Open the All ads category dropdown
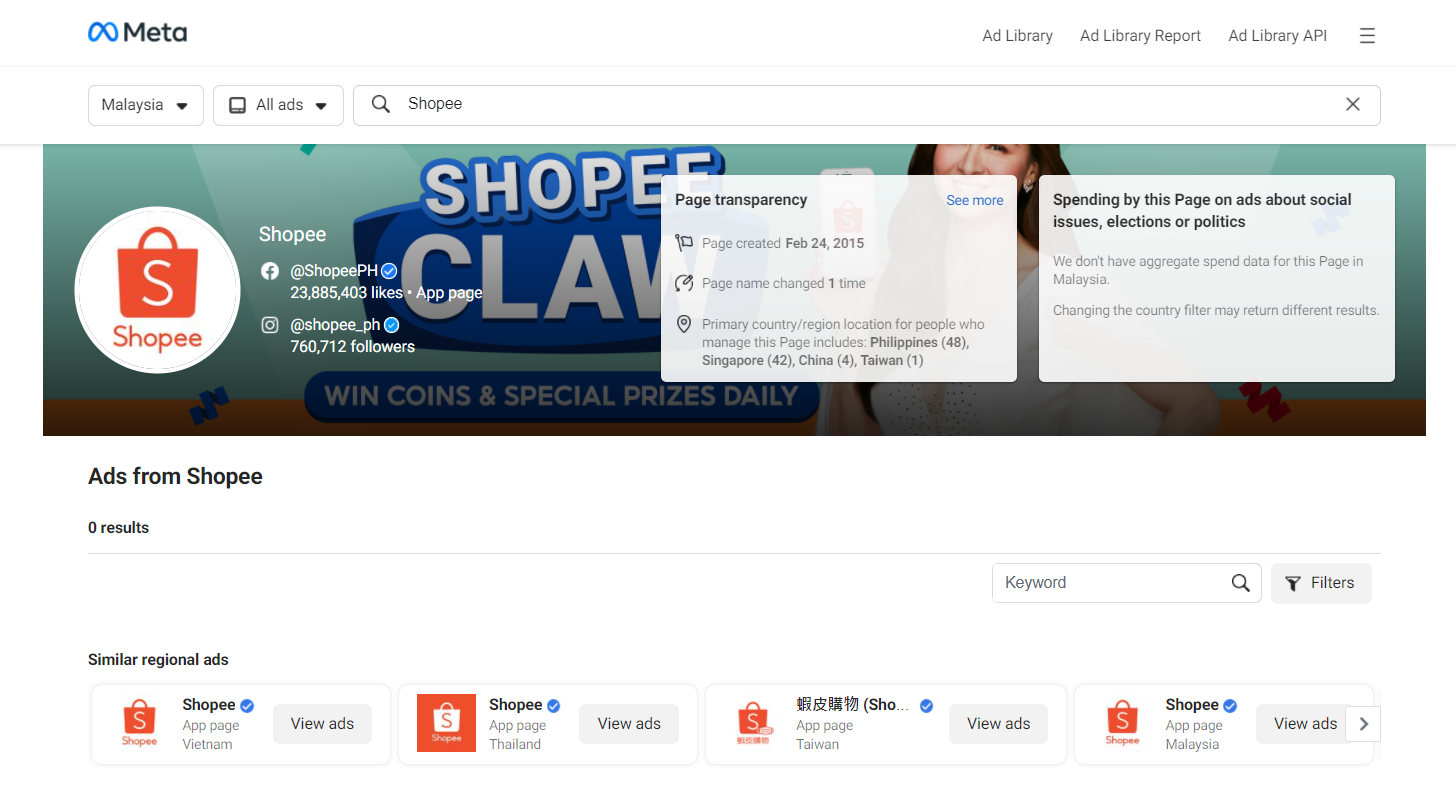The image size is (1456, 789). point(278,105)
